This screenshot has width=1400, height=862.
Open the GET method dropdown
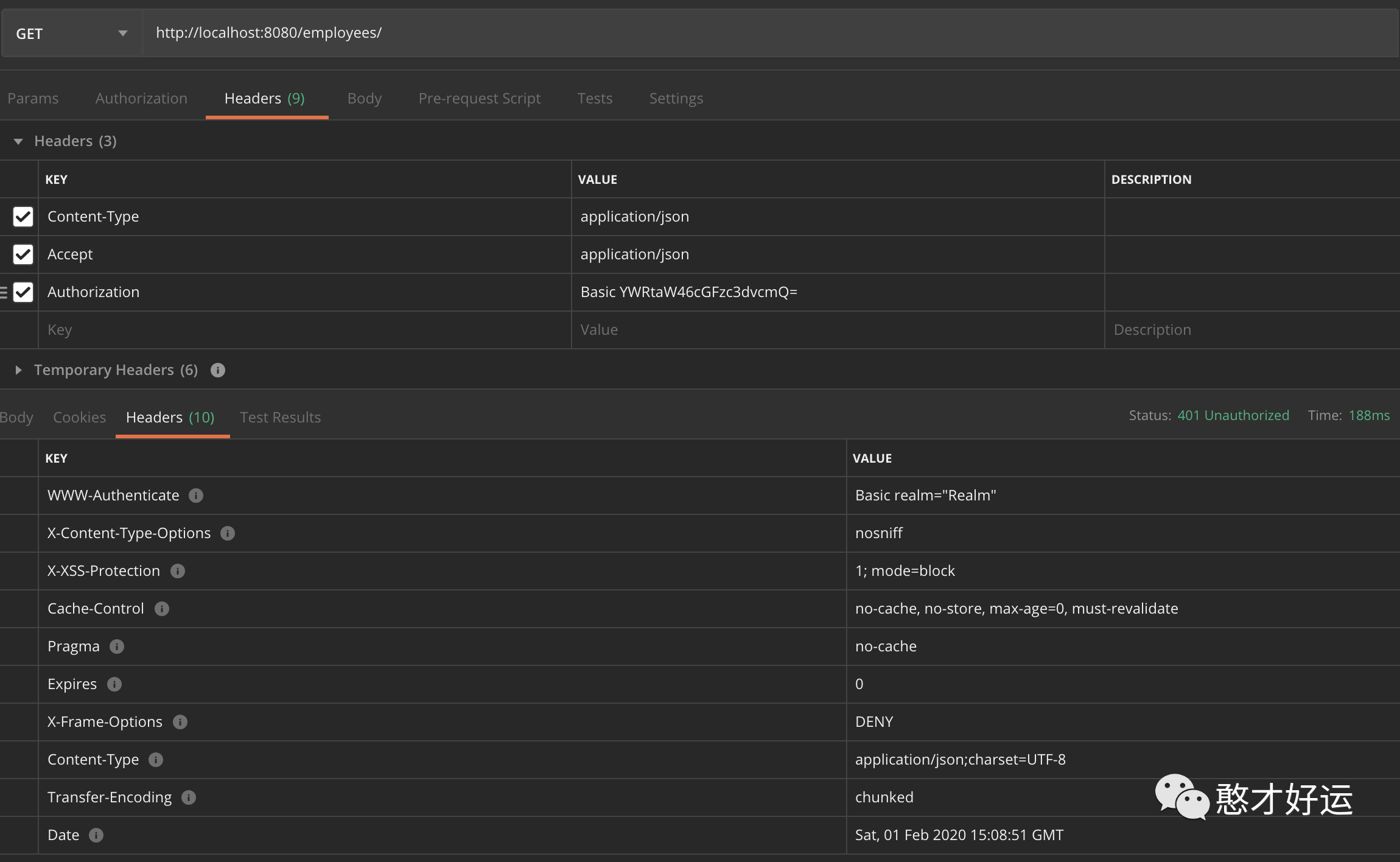(x=123, y=33)
